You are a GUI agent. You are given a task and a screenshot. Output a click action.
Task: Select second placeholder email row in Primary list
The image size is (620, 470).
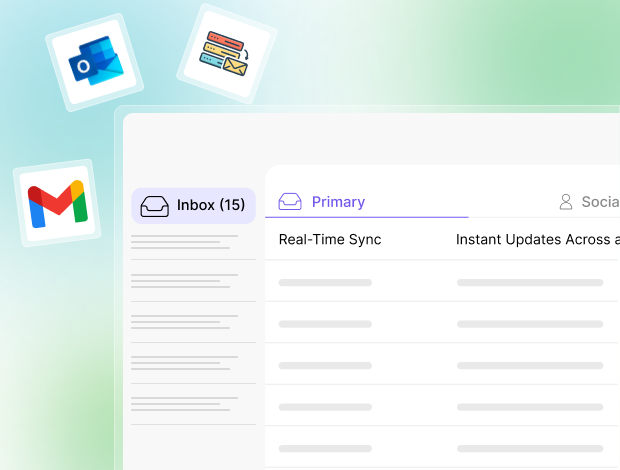pyautogui.click(x=442, y=324)
